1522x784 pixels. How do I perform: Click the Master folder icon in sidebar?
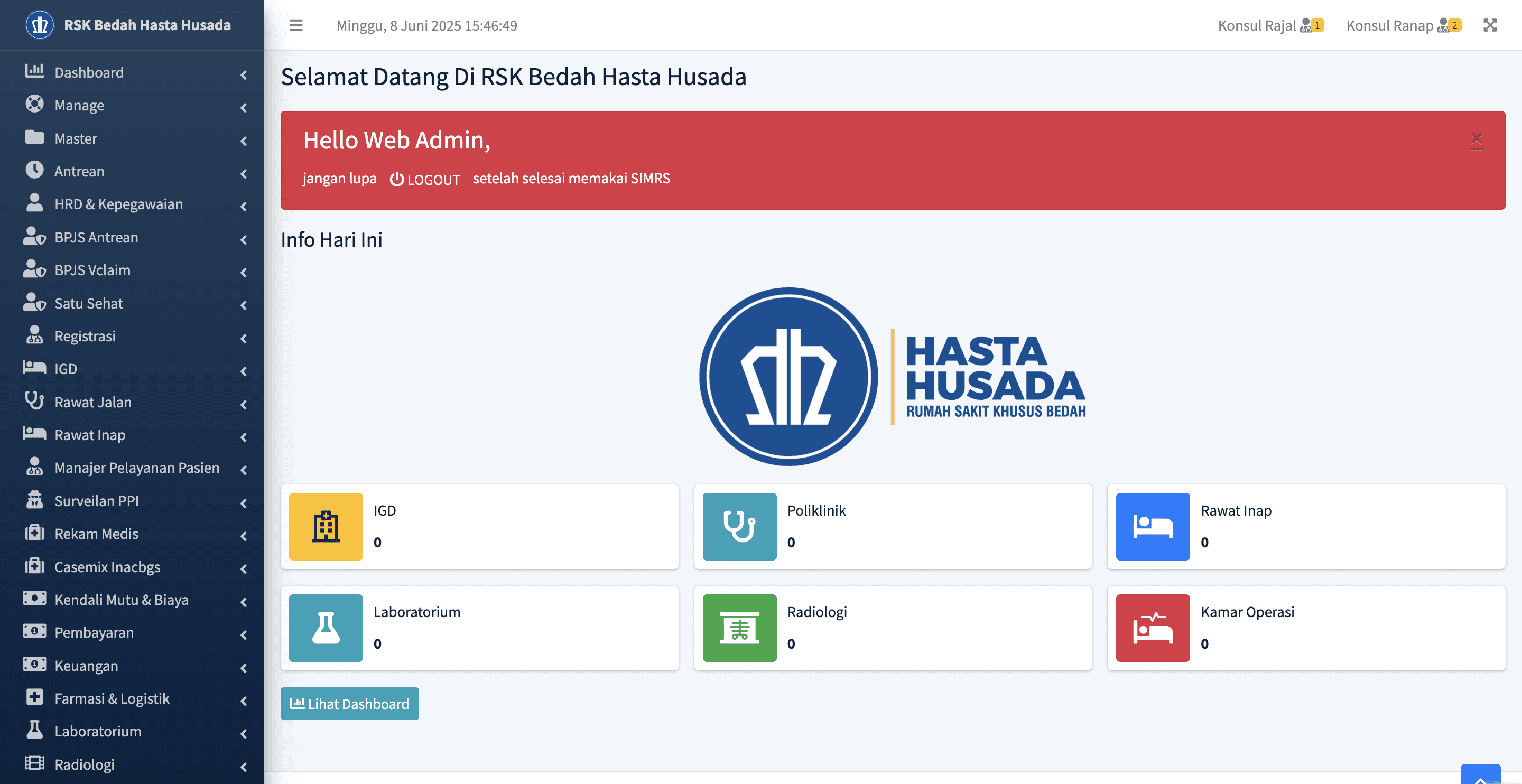(34, 137)
